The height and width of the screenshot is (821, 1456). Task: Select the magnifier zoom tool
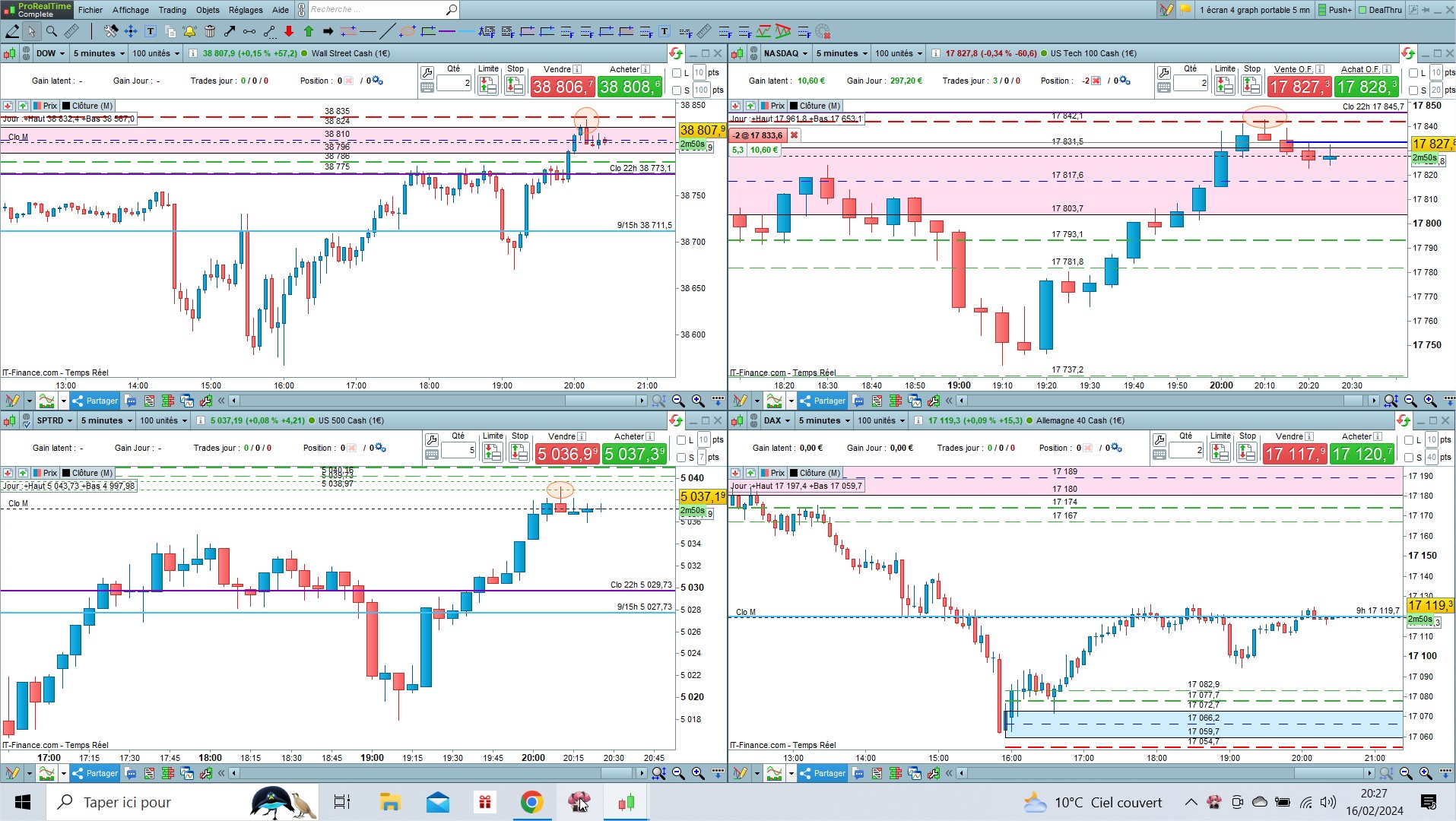pyautogui.click(x=52, y=31)
